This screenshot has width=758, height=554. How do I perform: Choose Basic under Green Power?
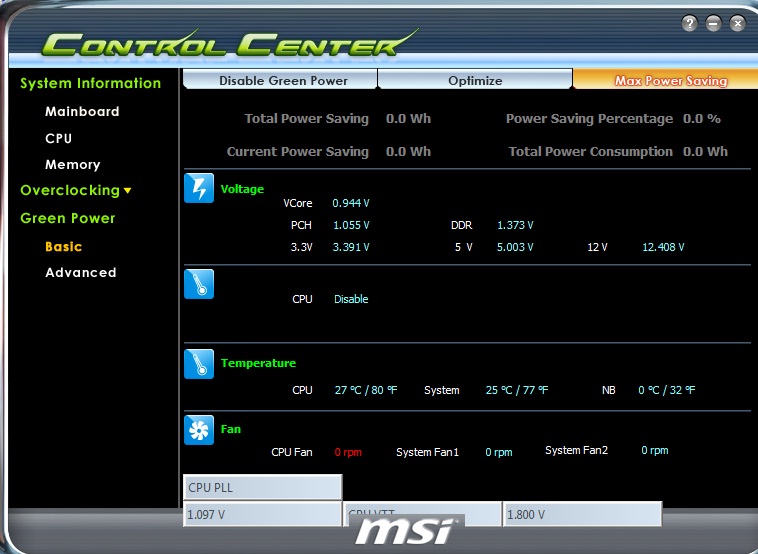63,247
